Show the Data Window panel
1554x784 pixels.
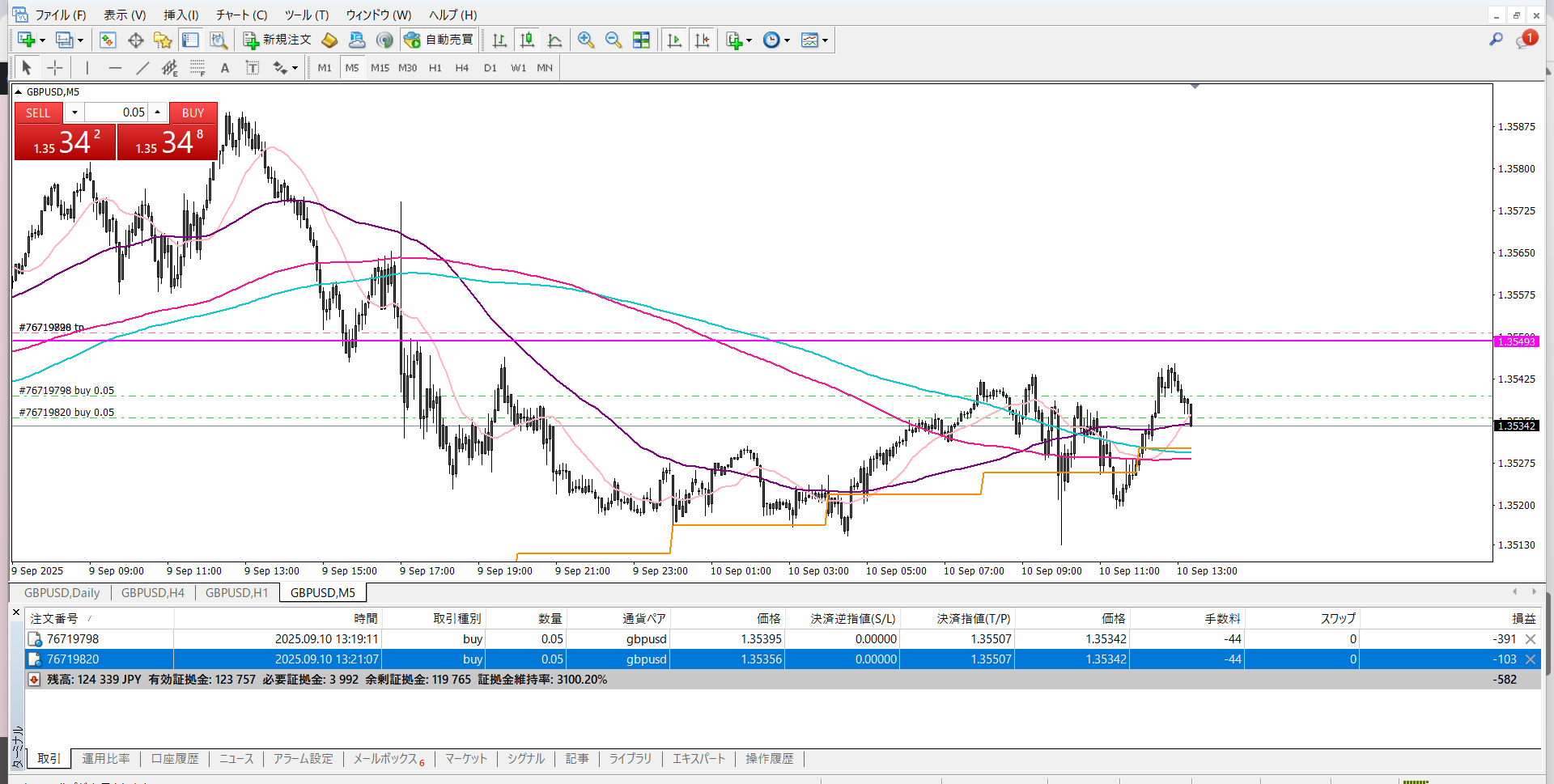(x=135, y=40)
